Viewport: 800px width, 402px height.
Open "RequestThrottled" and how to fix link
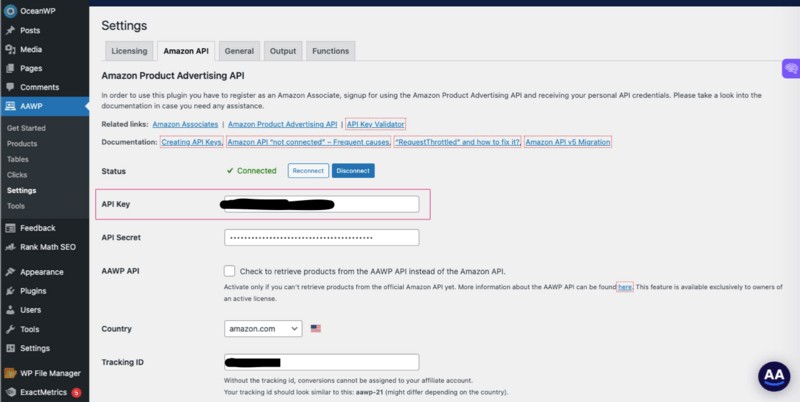[458, 142]
